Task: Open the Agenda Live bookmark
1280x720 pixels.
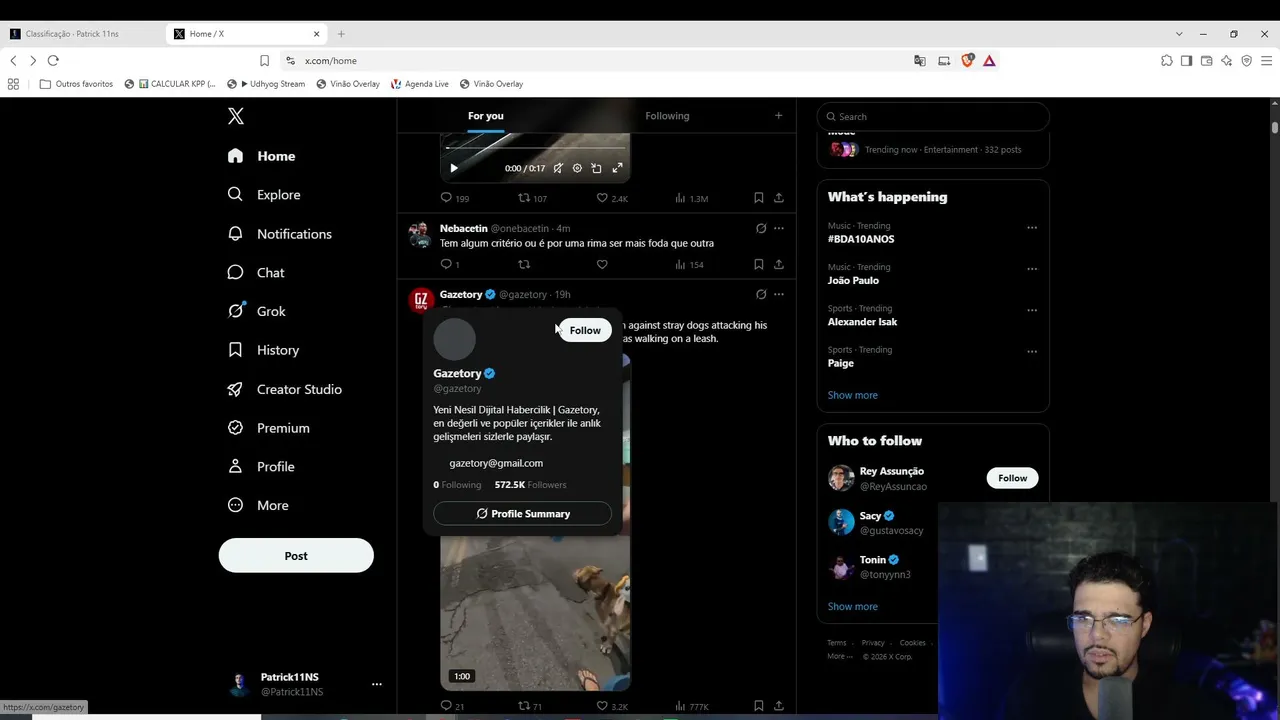Action: (420, 84)
